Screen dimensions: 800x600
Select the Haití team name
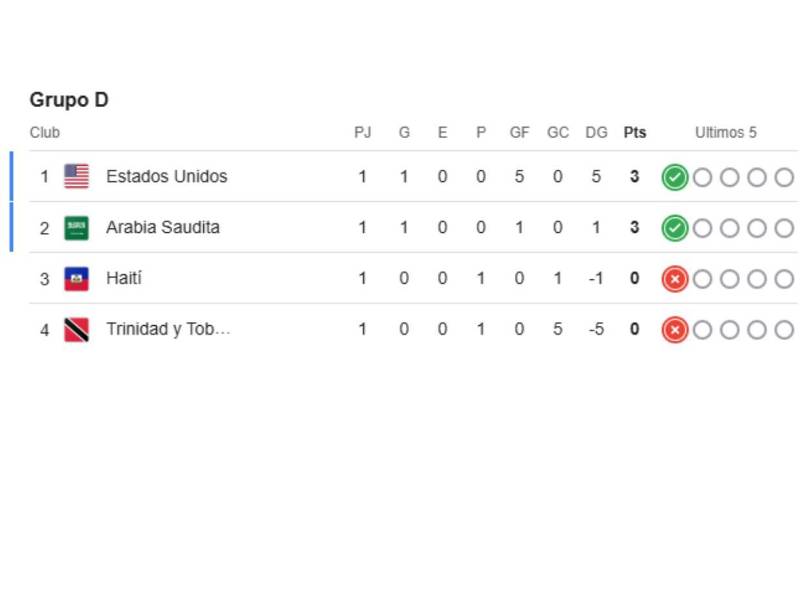click(x=124, y=279)
